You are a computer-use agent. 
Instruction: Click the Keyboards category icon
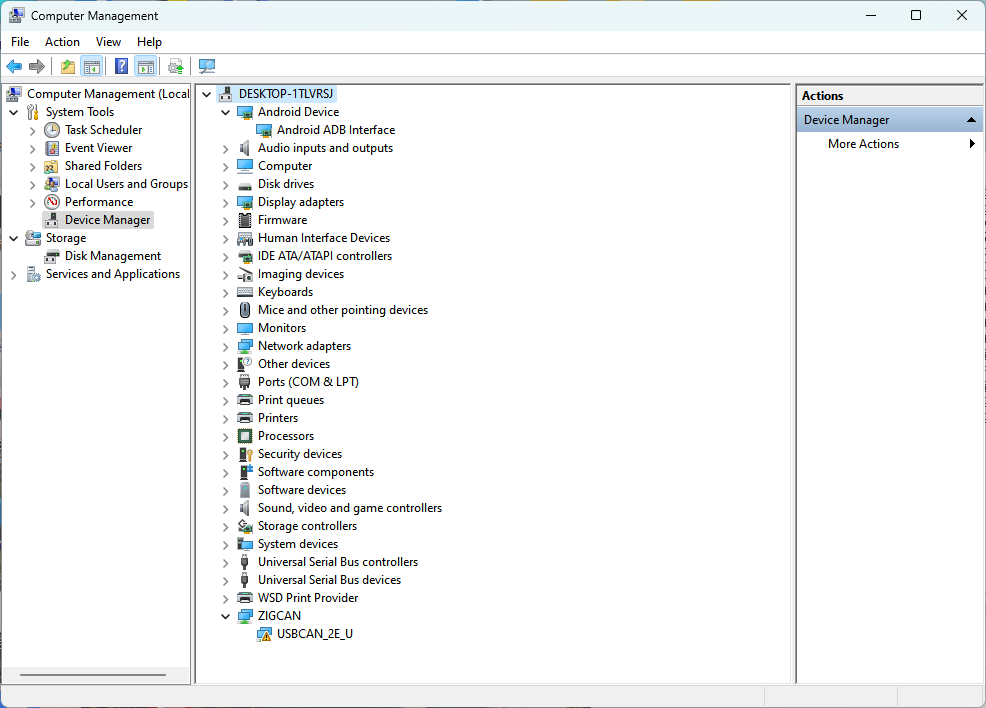tap(245, 292)
